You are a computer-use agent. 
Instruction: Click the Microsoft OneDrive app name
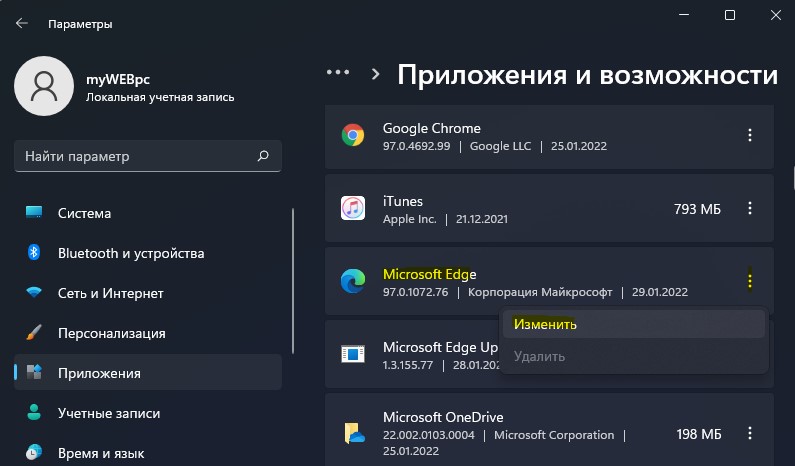click(x=443, y=417)
